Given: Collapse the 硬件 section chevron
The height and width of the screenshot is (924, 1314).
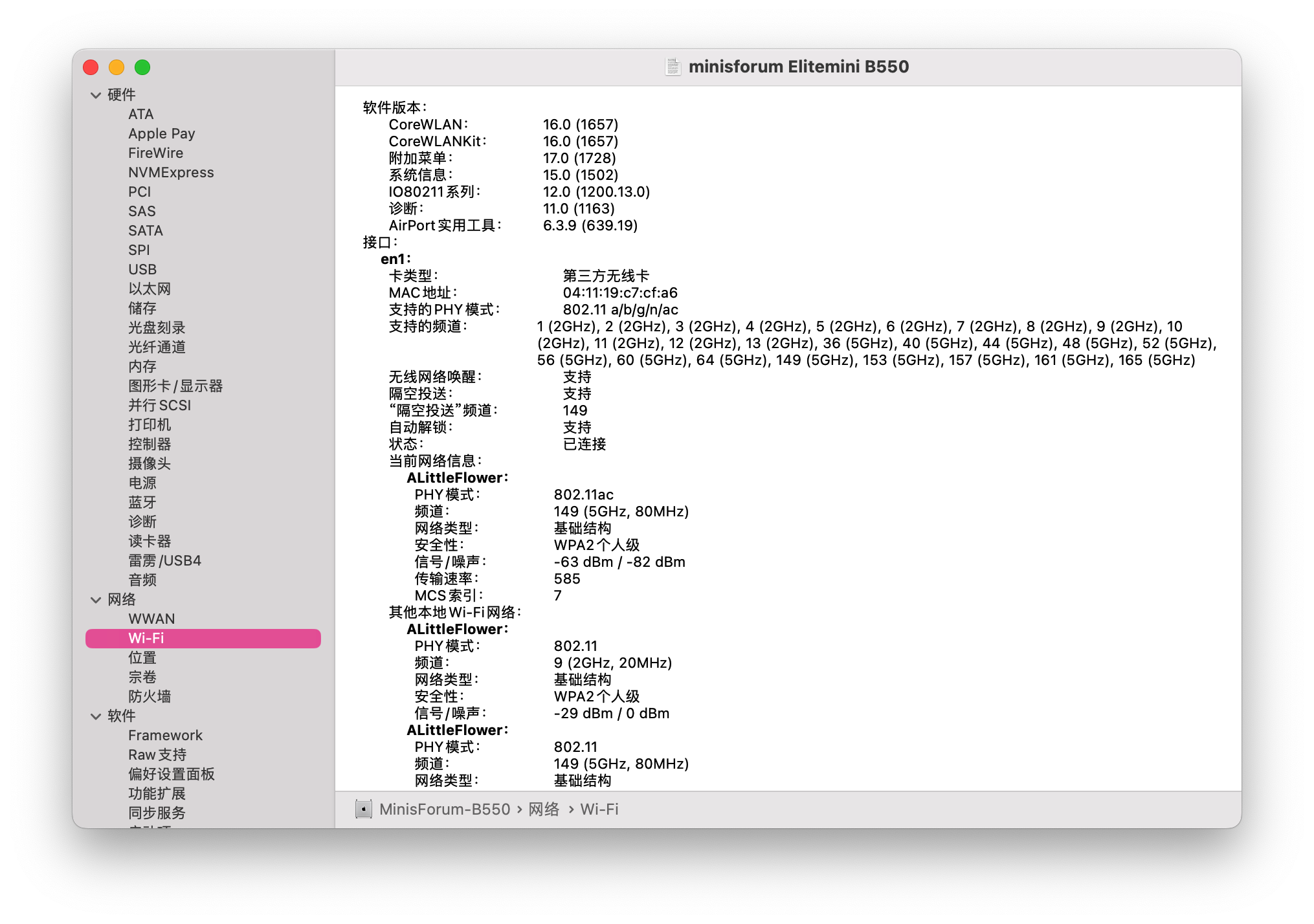Looking at the screenshot, I should [x=96, y=95].
